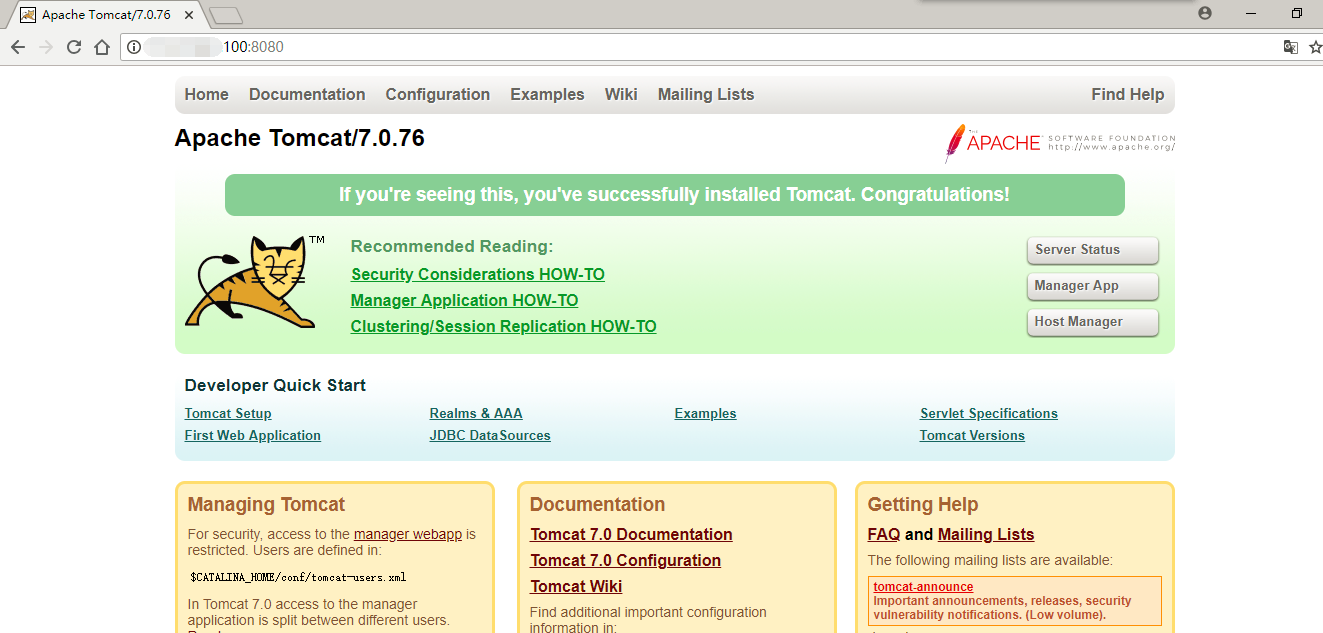
Task: Click the green Congratulations install banner
Action: tap(675, 195)
